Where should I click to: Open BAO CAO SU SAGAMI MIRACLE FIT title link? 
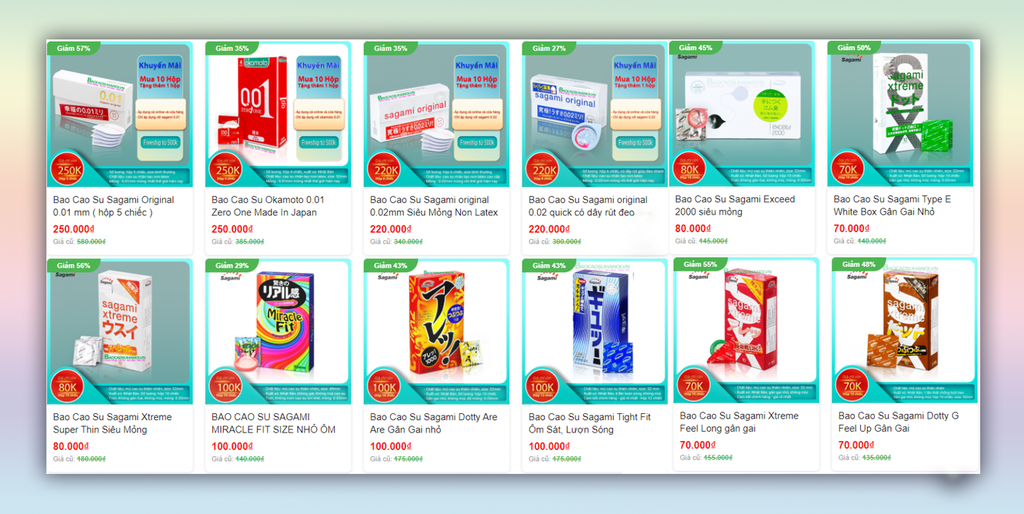point(274,423)
